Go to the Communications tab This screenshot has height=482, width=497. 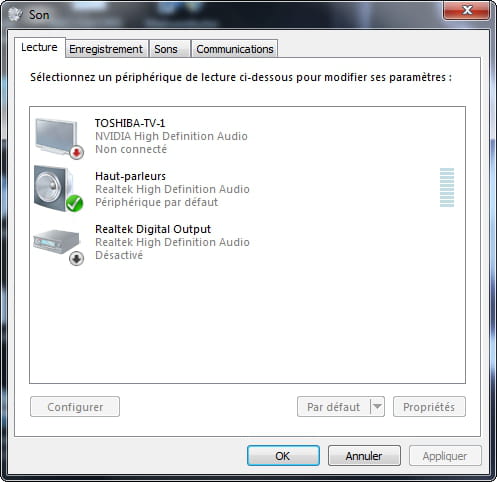(235, 49)
